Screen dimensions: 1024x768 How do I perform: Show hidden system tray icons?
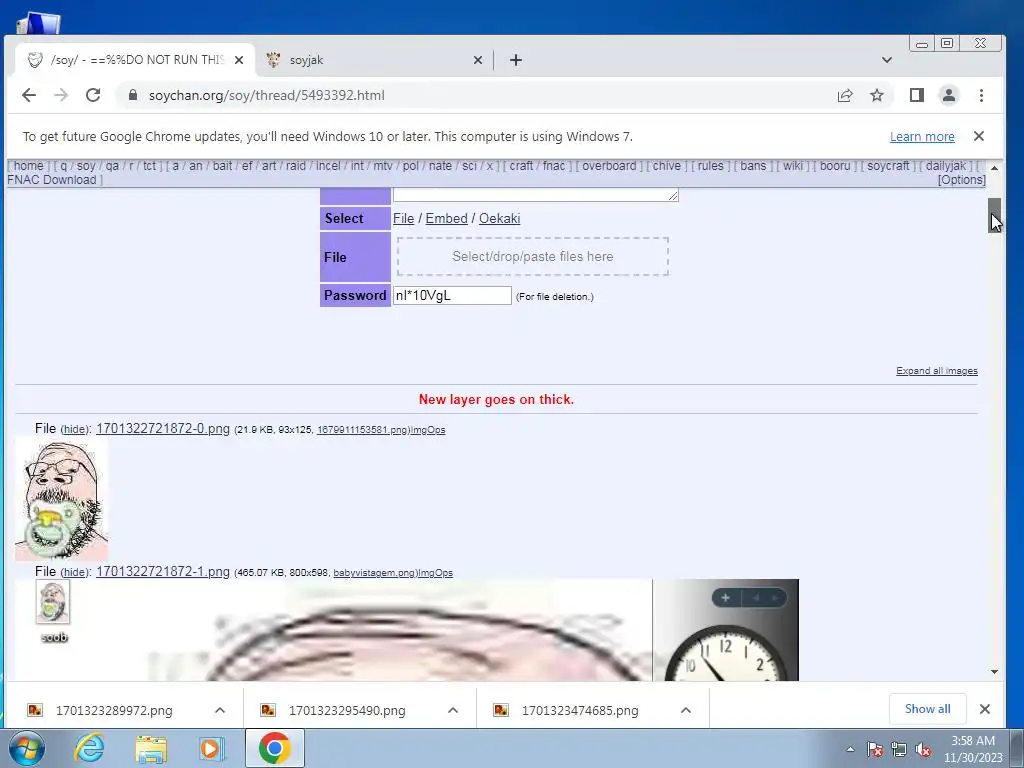point(850,749)
